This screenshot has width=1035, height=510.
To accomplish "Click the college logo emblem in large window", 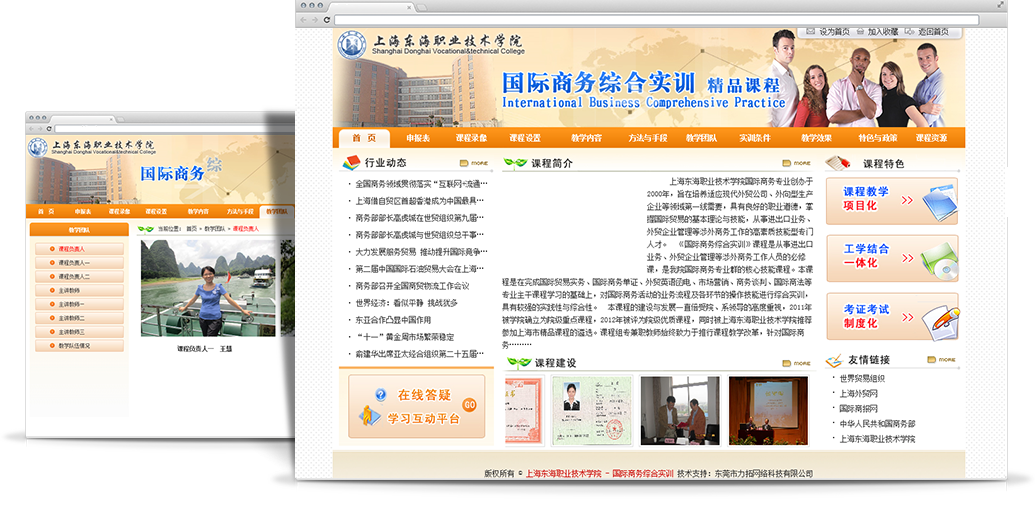I will pyautogui.click(x=352, y=45).
